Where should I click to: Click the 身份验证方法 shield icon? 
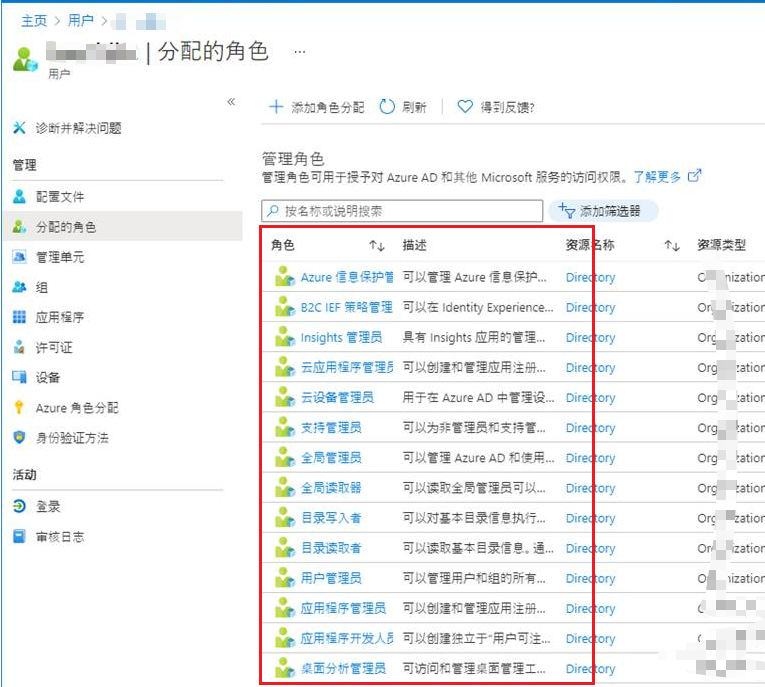(x=19, y=438)
